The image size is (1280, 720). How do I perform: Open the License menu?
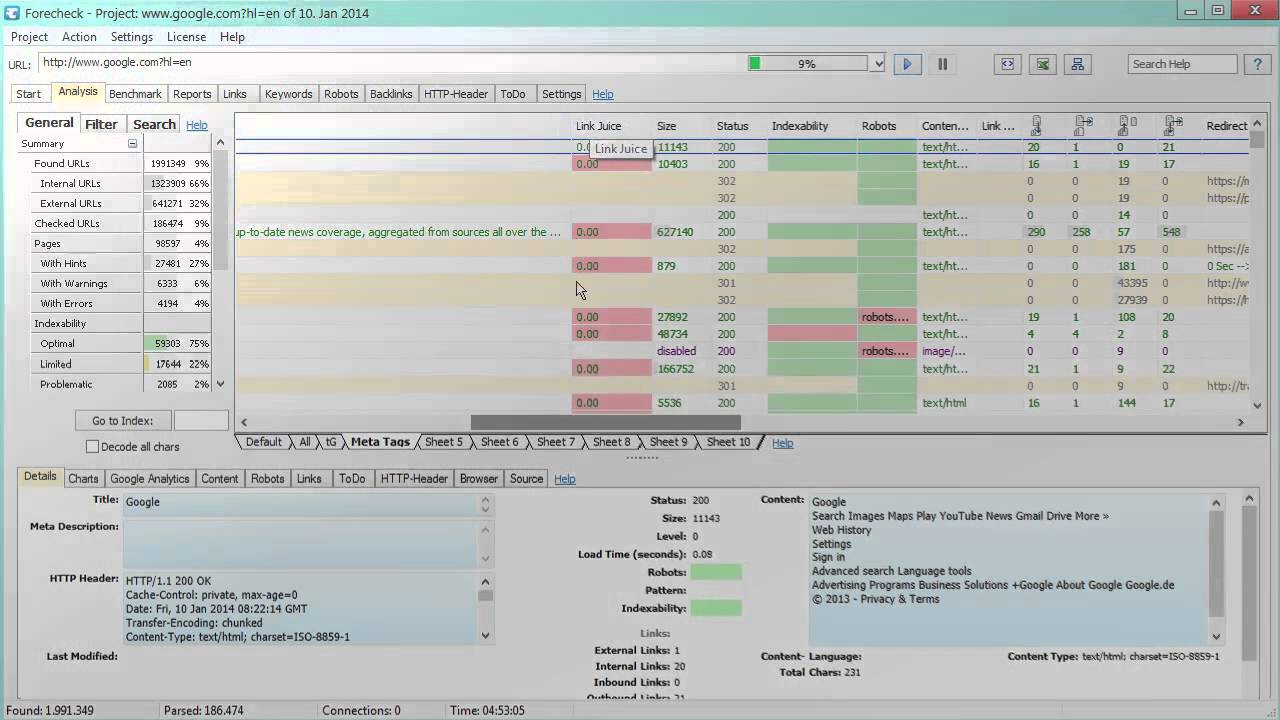click(186, 37)
